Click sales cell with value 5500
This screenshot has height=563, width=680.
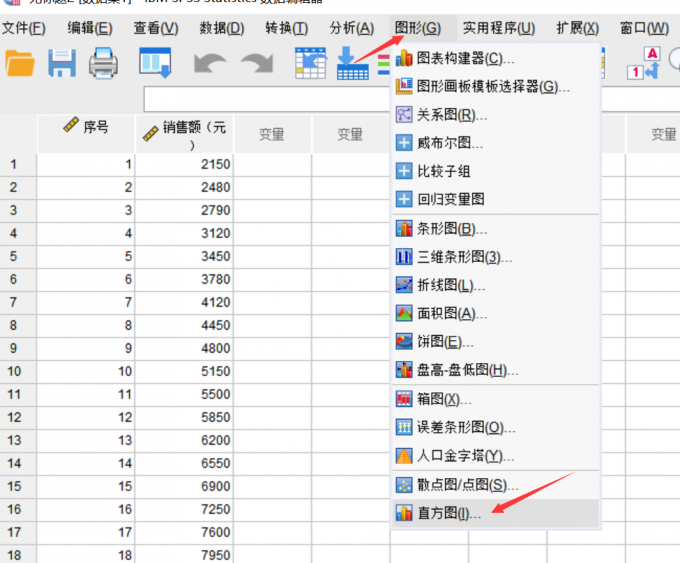pos(184,394)
